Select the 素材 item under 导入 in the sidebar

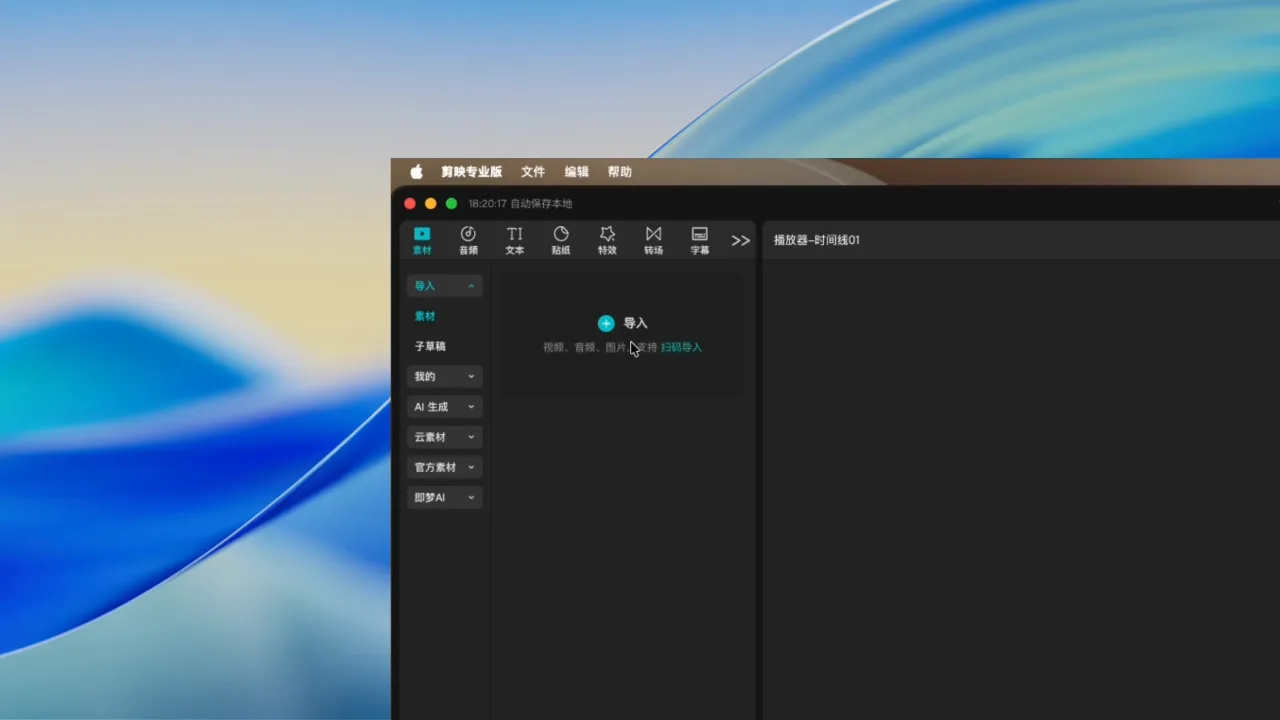click(425, 316)
